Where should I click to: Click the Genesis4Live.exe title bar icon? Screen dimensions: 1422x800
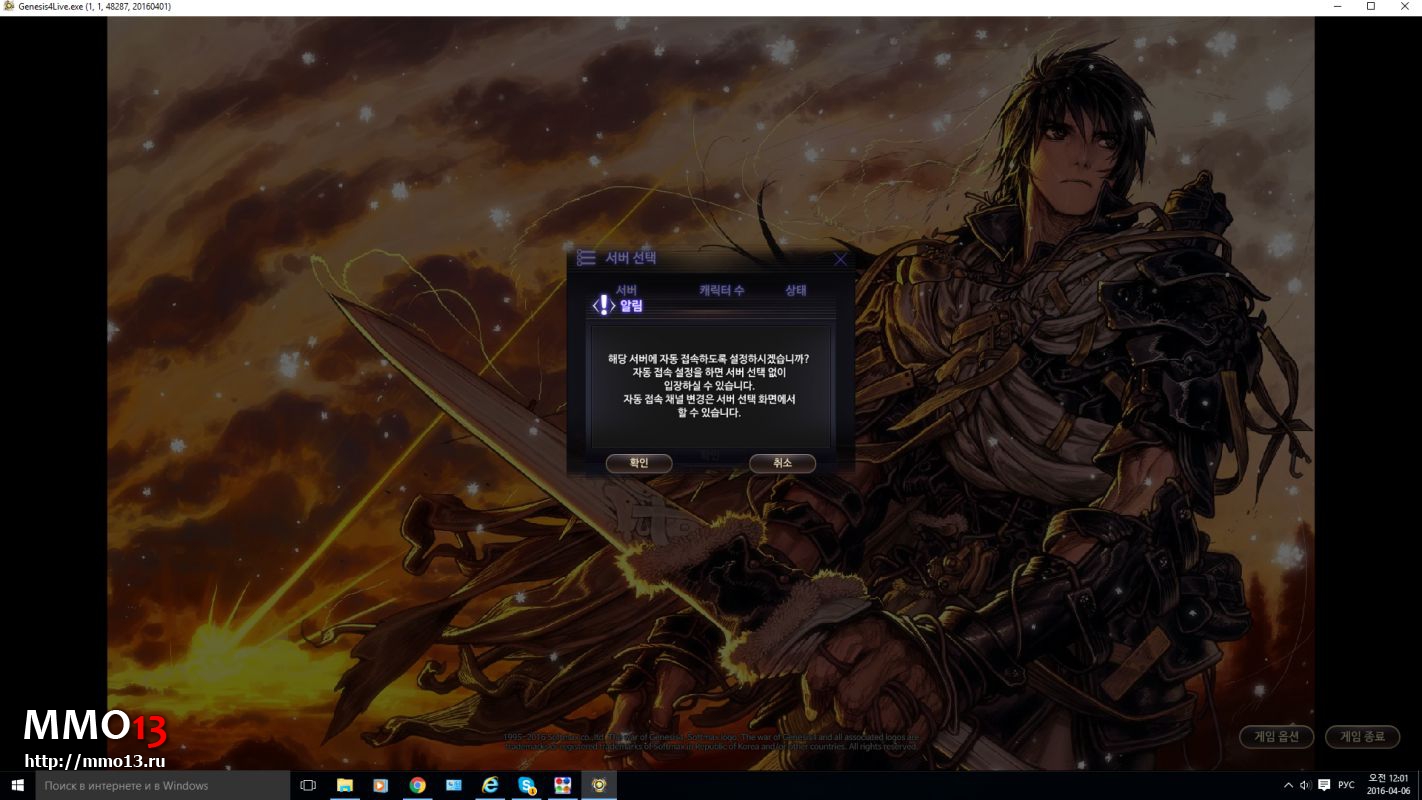9,6
